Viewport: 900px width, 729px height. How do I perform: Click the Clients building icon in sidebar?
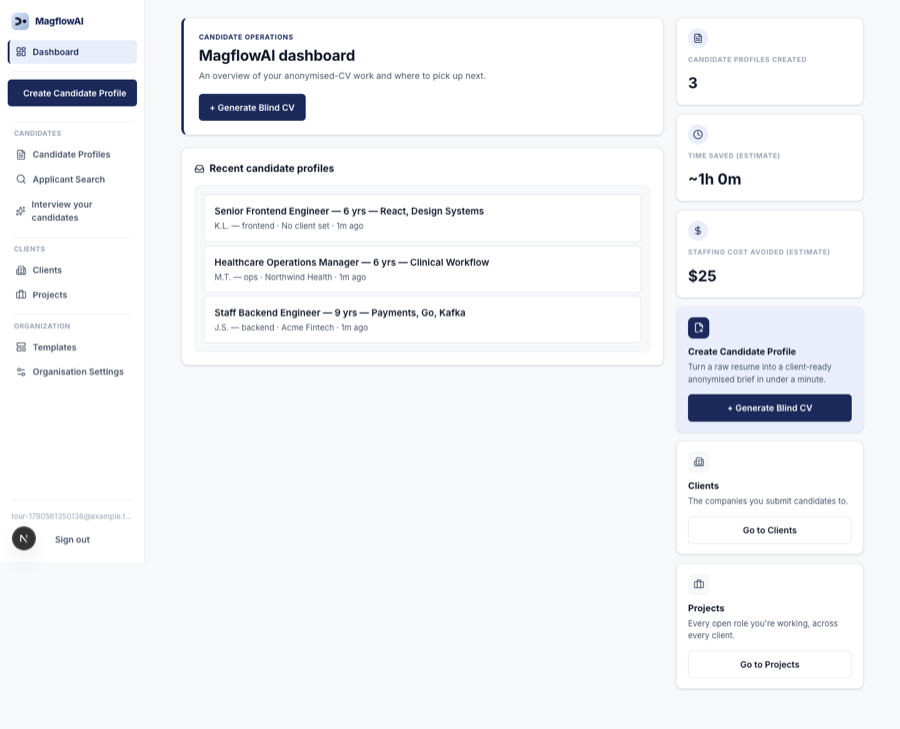tap(21, 270)
